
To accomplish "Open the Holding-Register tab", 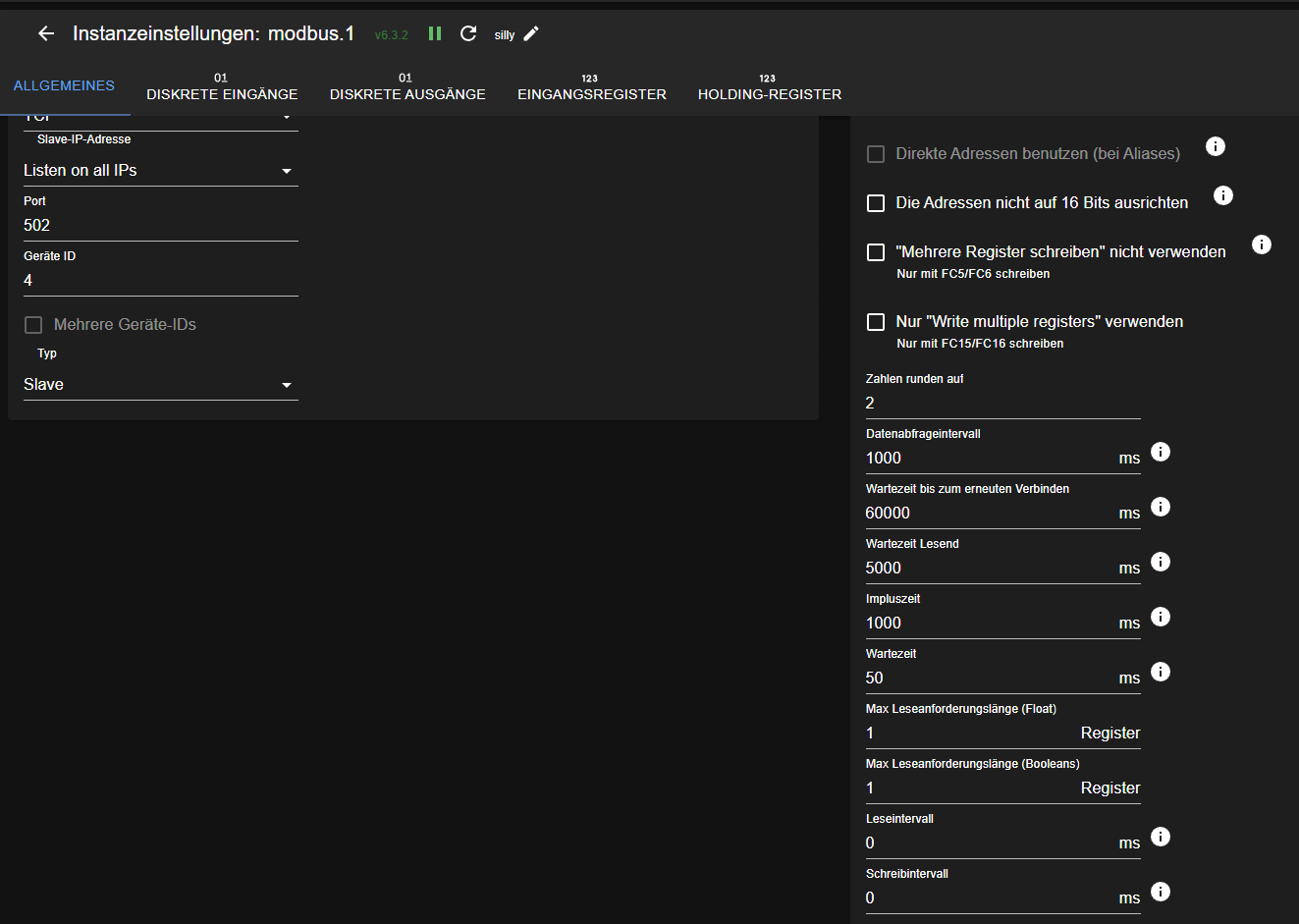I will [770, 86].
